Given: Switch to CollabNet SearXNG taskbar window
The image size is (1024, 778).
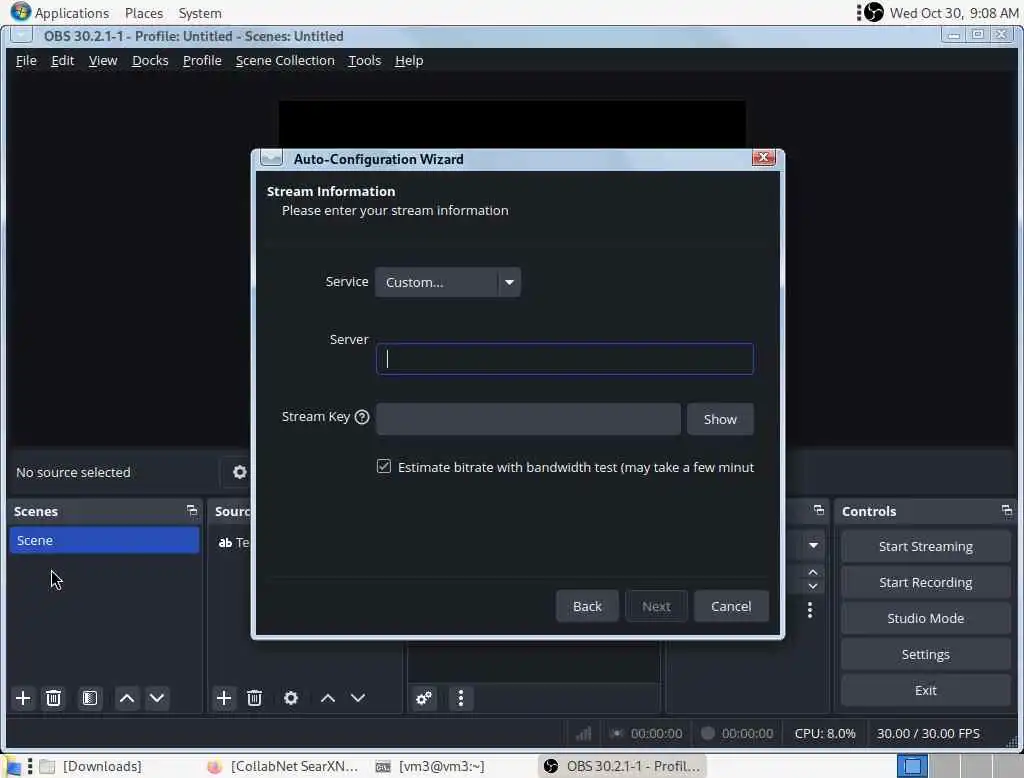Looking at the screenshot, I should pyautogui.click(x=283, y=766).
